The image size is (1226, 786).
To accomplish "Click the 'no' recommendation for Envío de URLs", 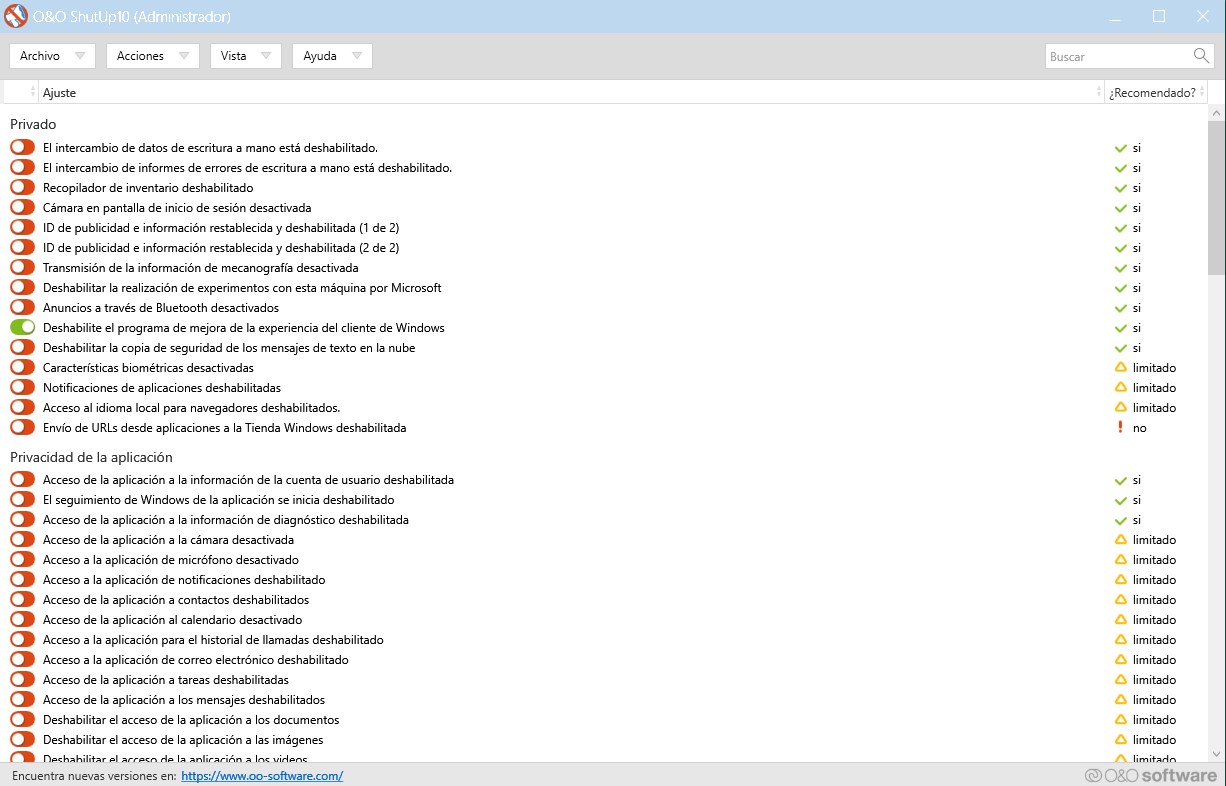I will coord(1140,428).
